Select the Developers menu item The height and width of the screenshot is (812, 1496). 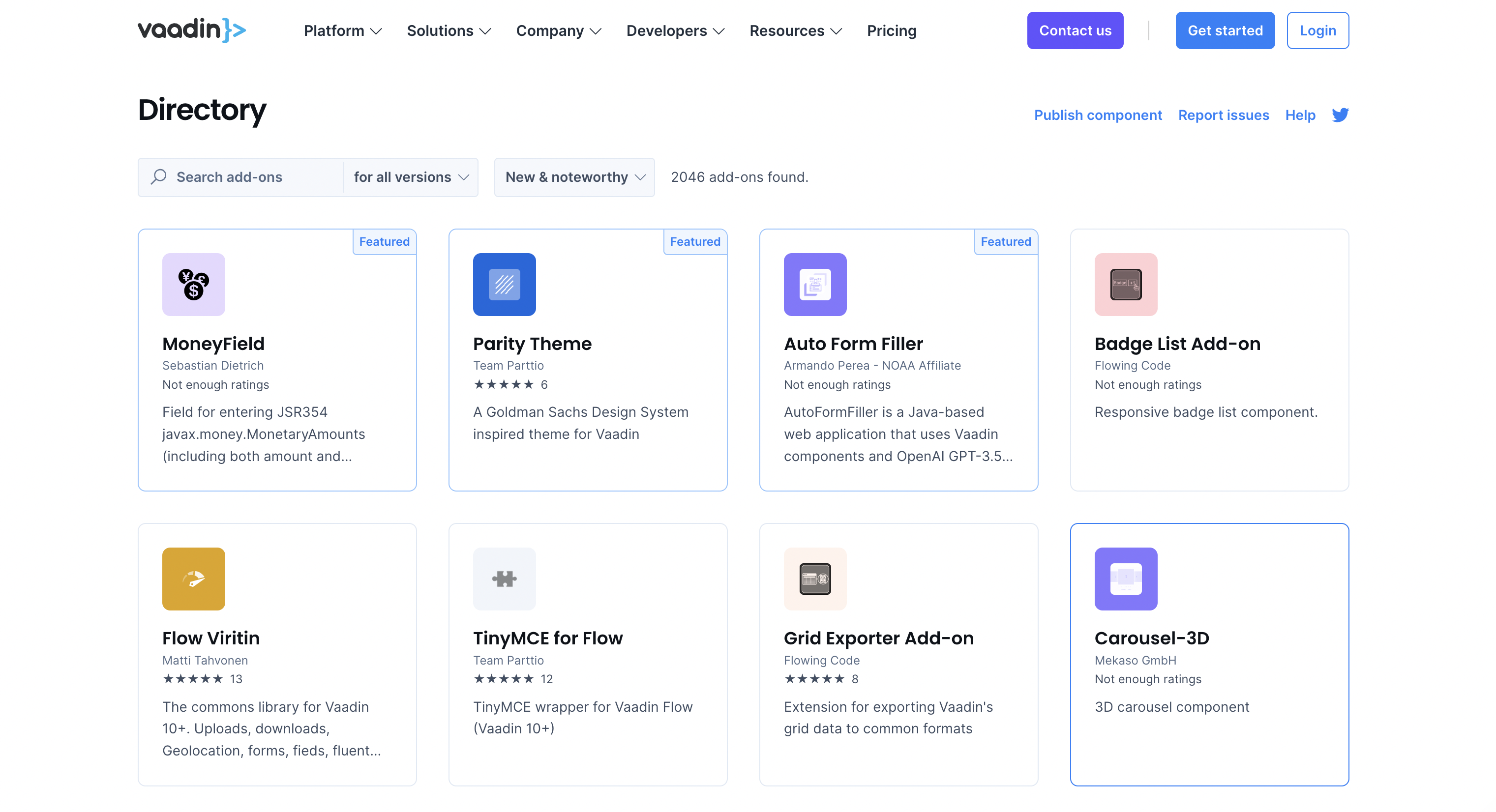pyautogui.click(x=676, y=30)
